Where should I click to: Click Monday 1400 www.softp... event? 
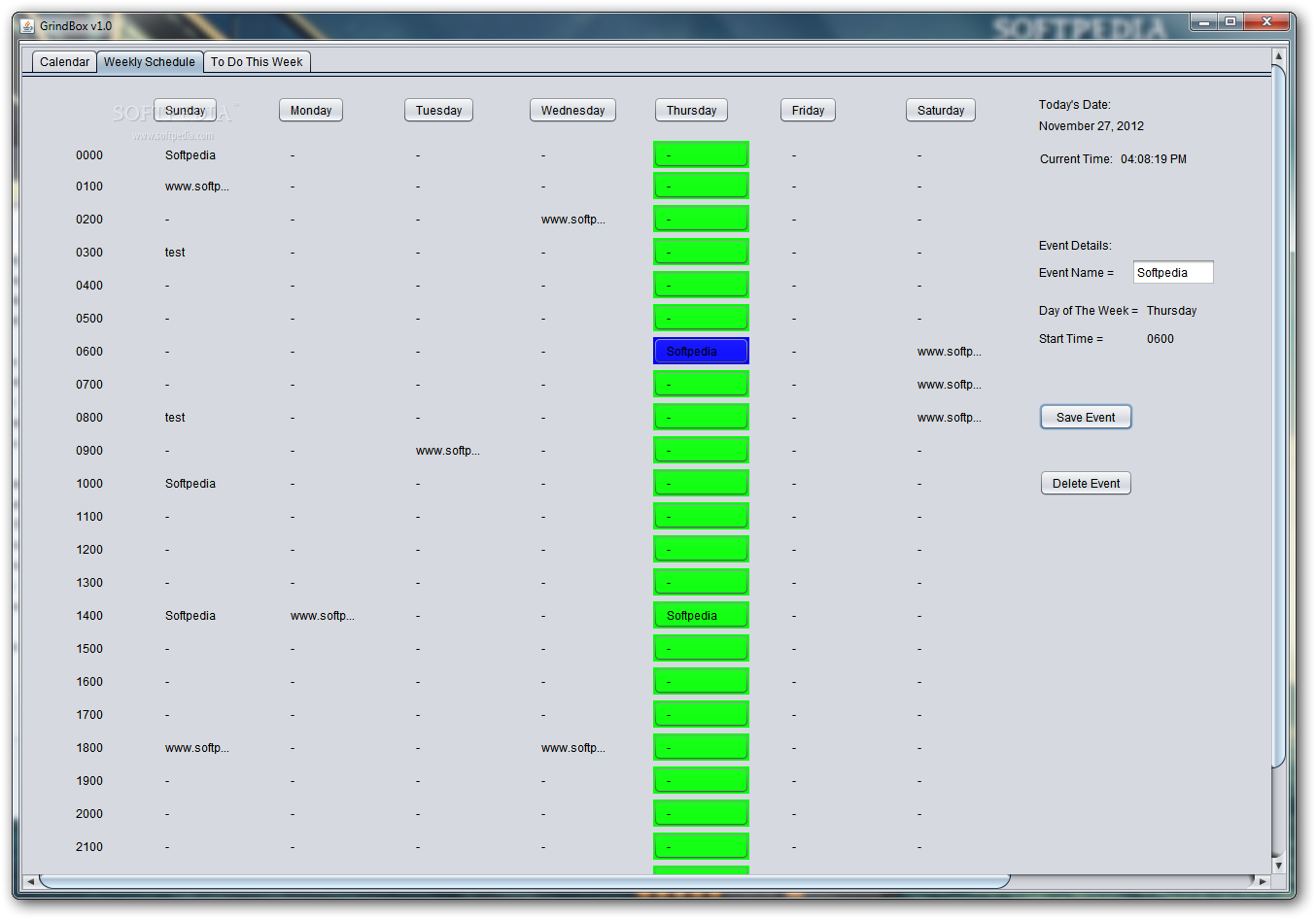(323, 616)
